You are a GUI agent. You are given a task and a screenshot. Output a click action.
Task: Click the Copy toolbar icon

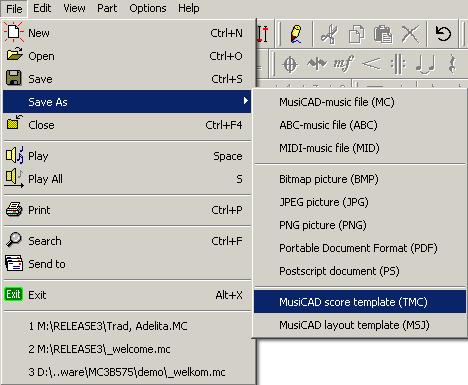point(356,34)
